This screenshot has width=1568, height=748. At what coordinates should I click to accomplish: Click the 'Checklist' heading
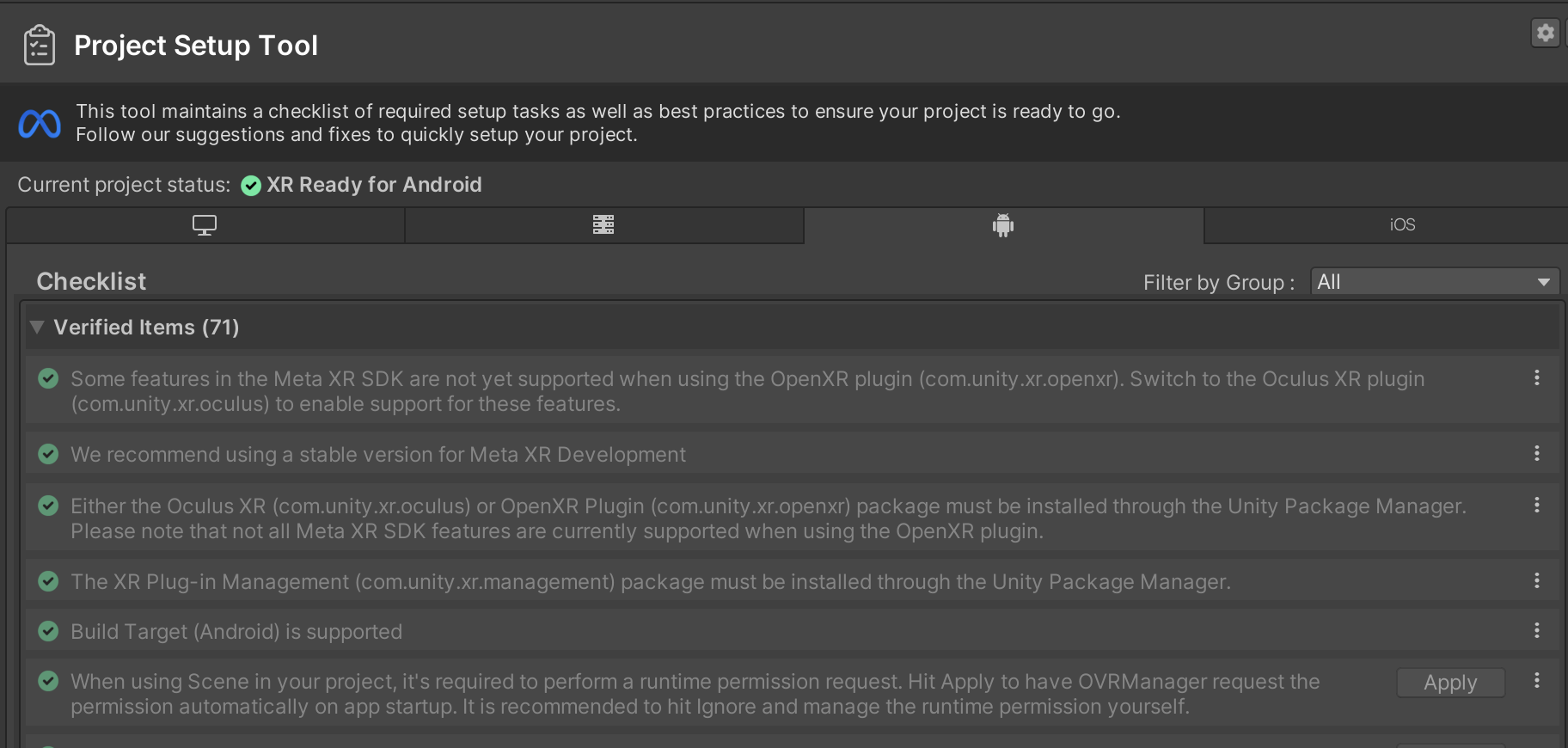(91, 281)
